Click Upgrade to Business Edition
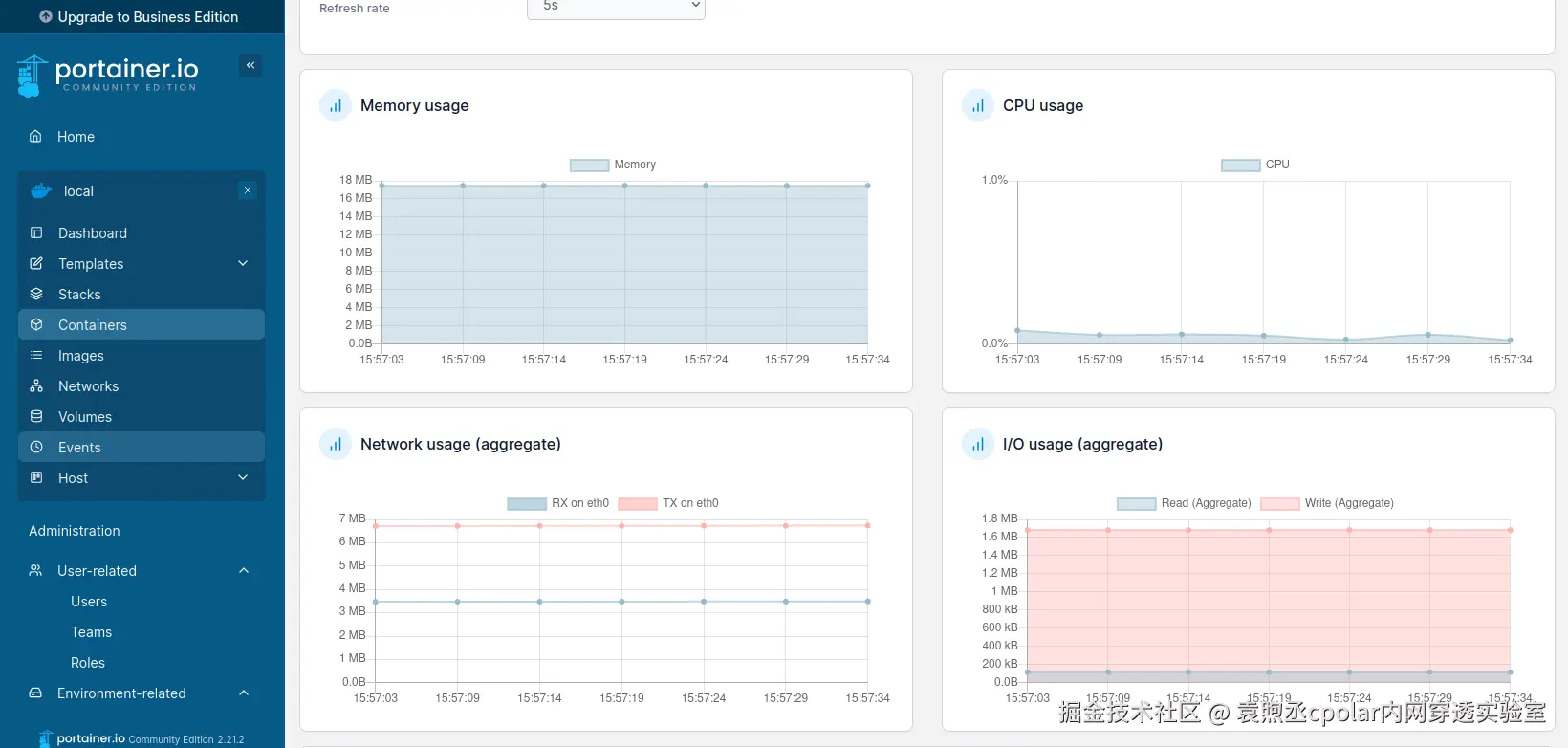The image size is (1568, 748). pos(140,17)
